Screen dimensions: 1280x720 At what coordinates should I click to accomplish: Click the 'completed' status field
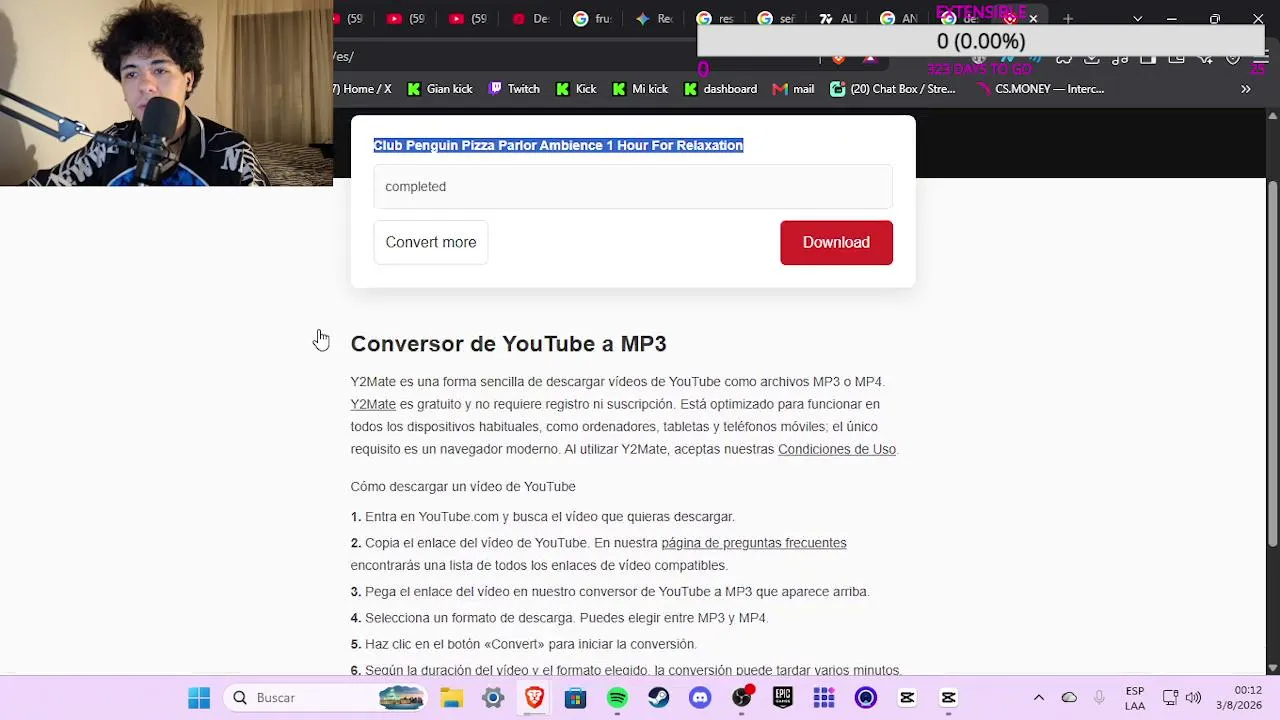633,187
